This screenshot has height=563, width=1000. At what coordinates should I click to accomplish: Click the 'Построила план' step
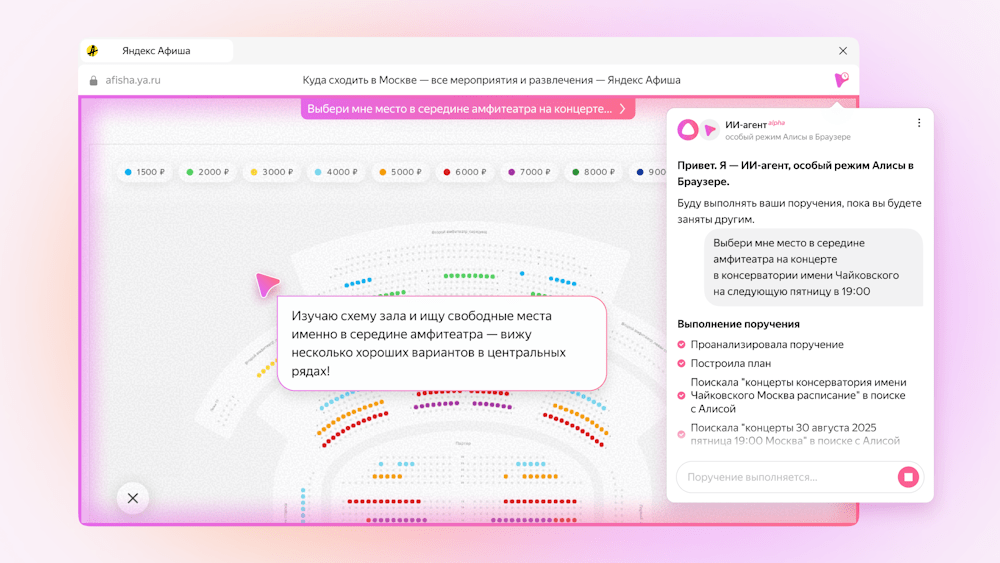pyautogui.click(x=730, y=363)
